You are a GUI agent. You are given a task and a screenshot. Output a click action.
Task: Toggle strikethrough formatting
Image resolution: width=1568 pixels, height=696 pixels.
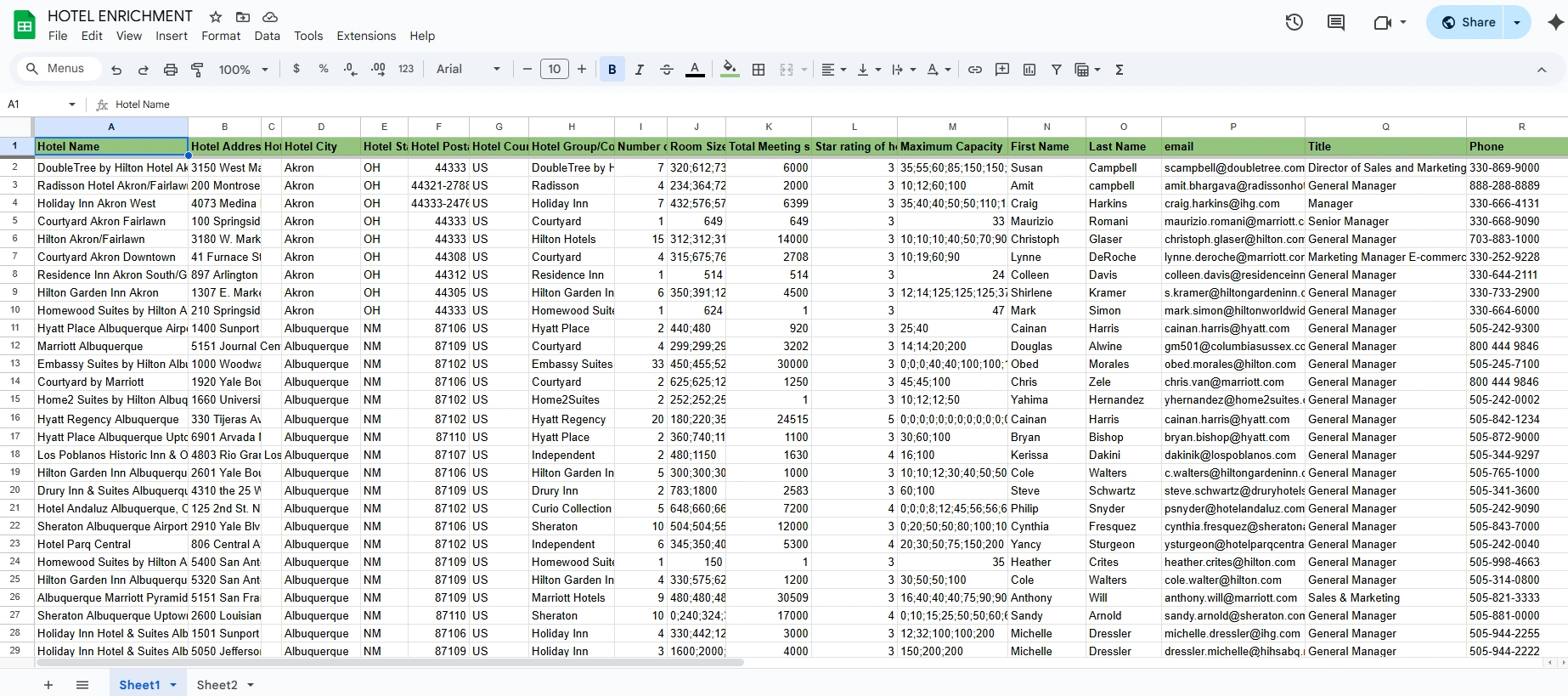[667, 70]
